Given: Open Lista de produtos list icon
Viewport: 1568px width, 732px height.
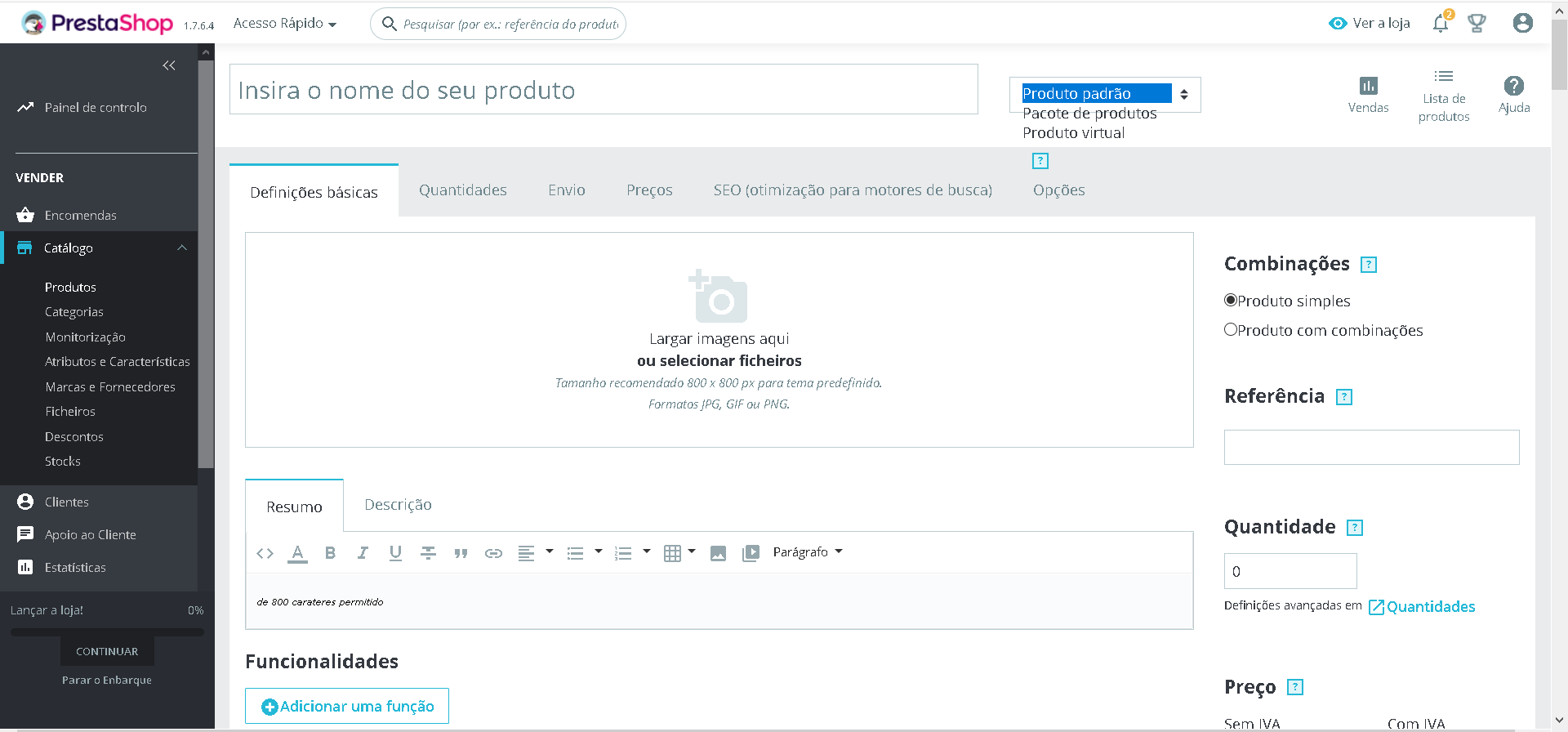Looking at the screenshot, I should [1444, 76].
